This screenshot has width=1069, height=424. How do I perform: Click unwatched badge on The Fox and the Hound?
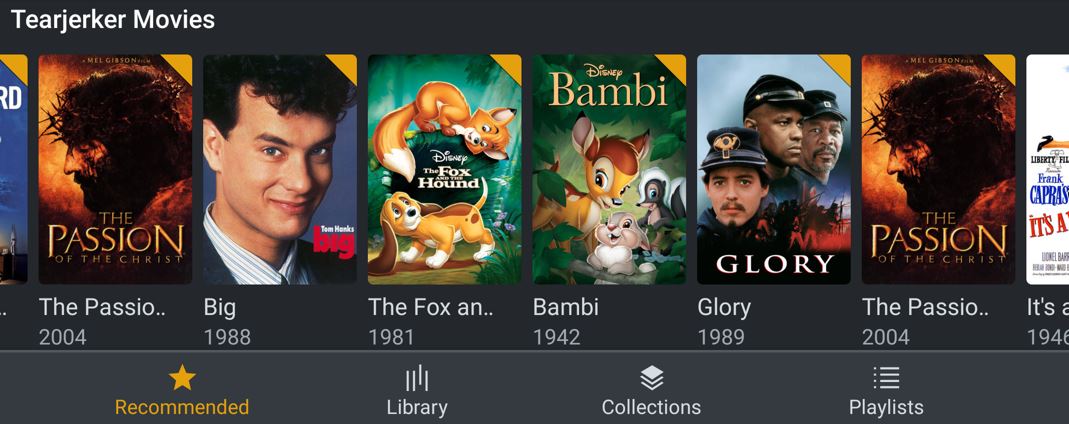coord(511,65)
